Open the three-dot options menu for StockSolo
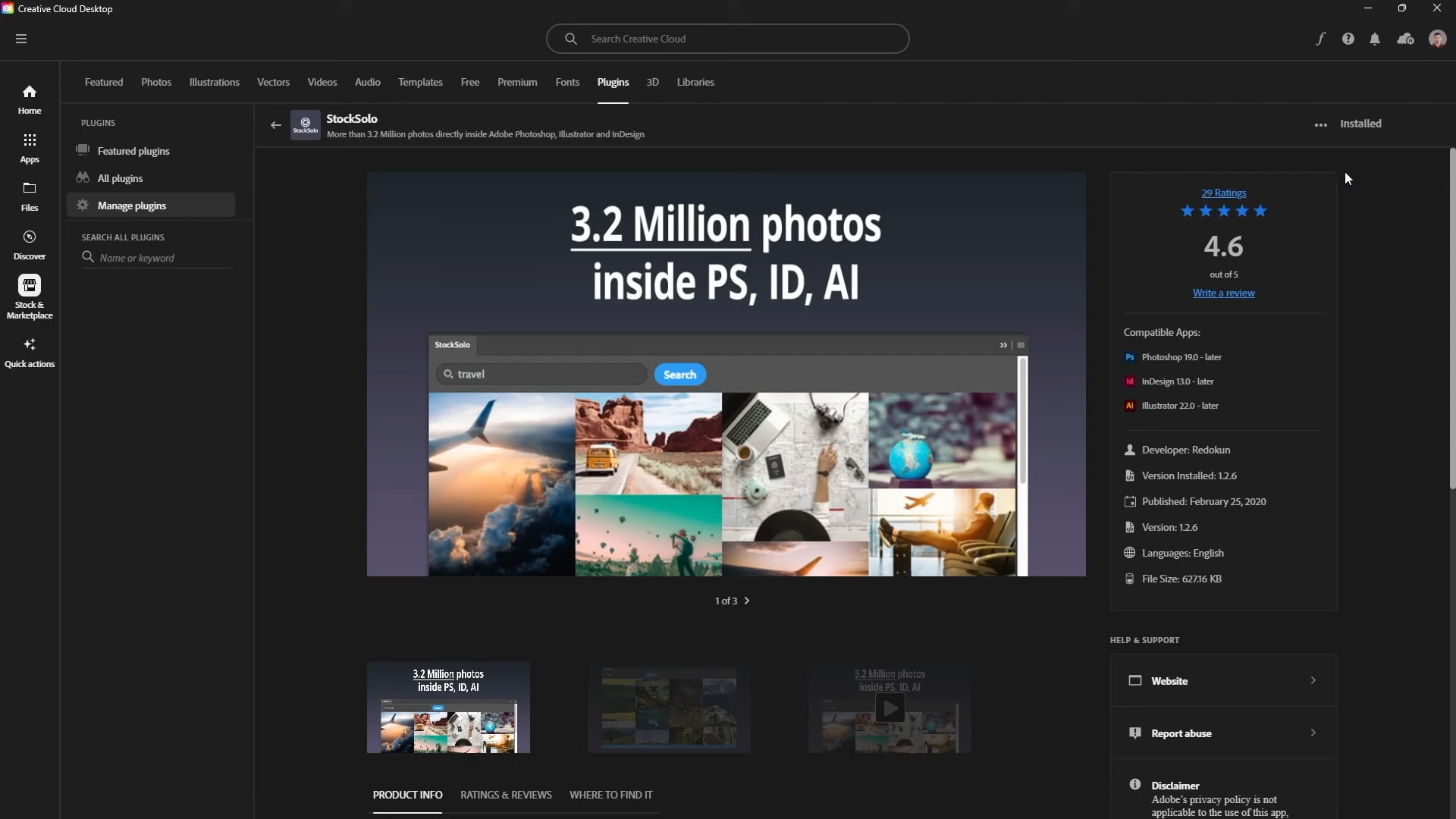Screen dimensions: 1456x819 tap(1319, 124)
